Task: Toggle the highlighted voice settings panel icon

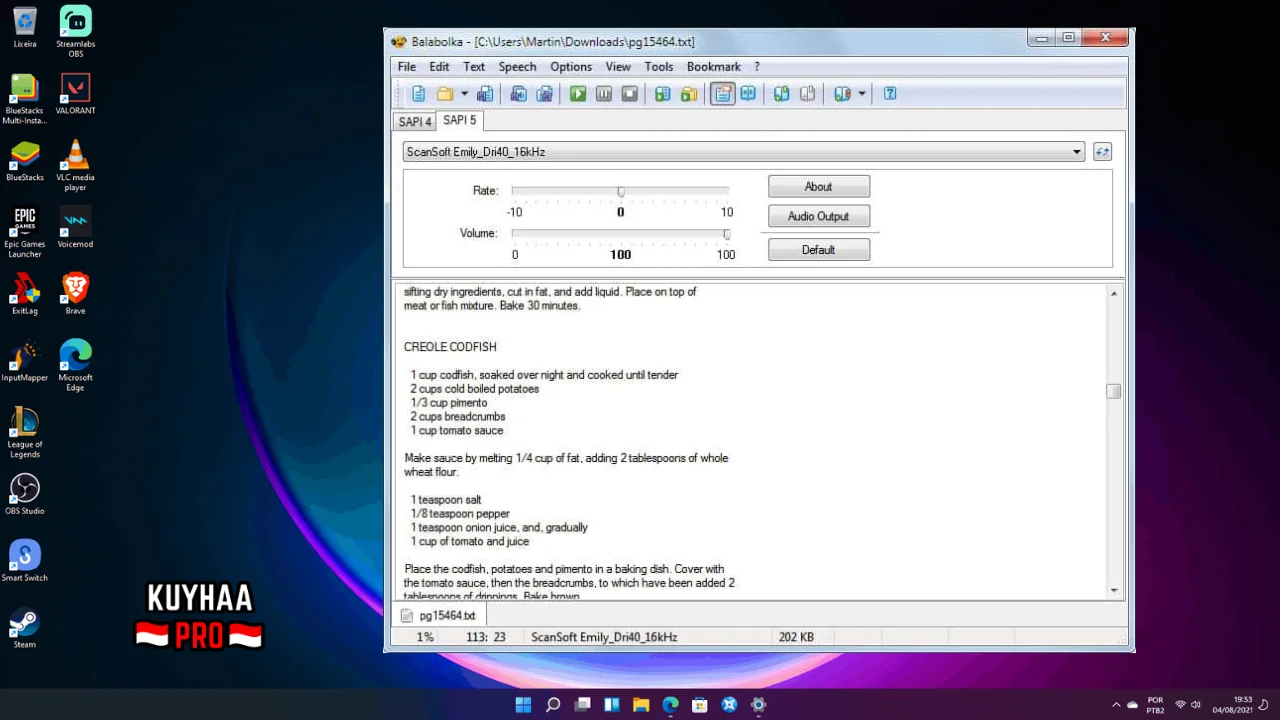Action: (x=722, y=94)
